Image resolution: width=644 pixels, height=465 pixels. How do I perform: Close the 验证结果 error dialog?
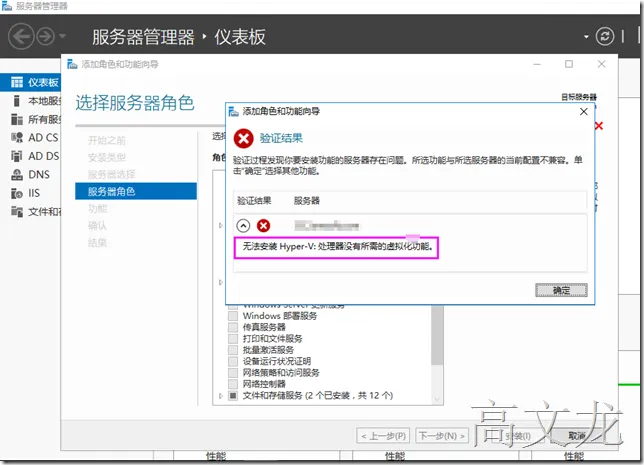pyautogui.click(x=584, y=111)
